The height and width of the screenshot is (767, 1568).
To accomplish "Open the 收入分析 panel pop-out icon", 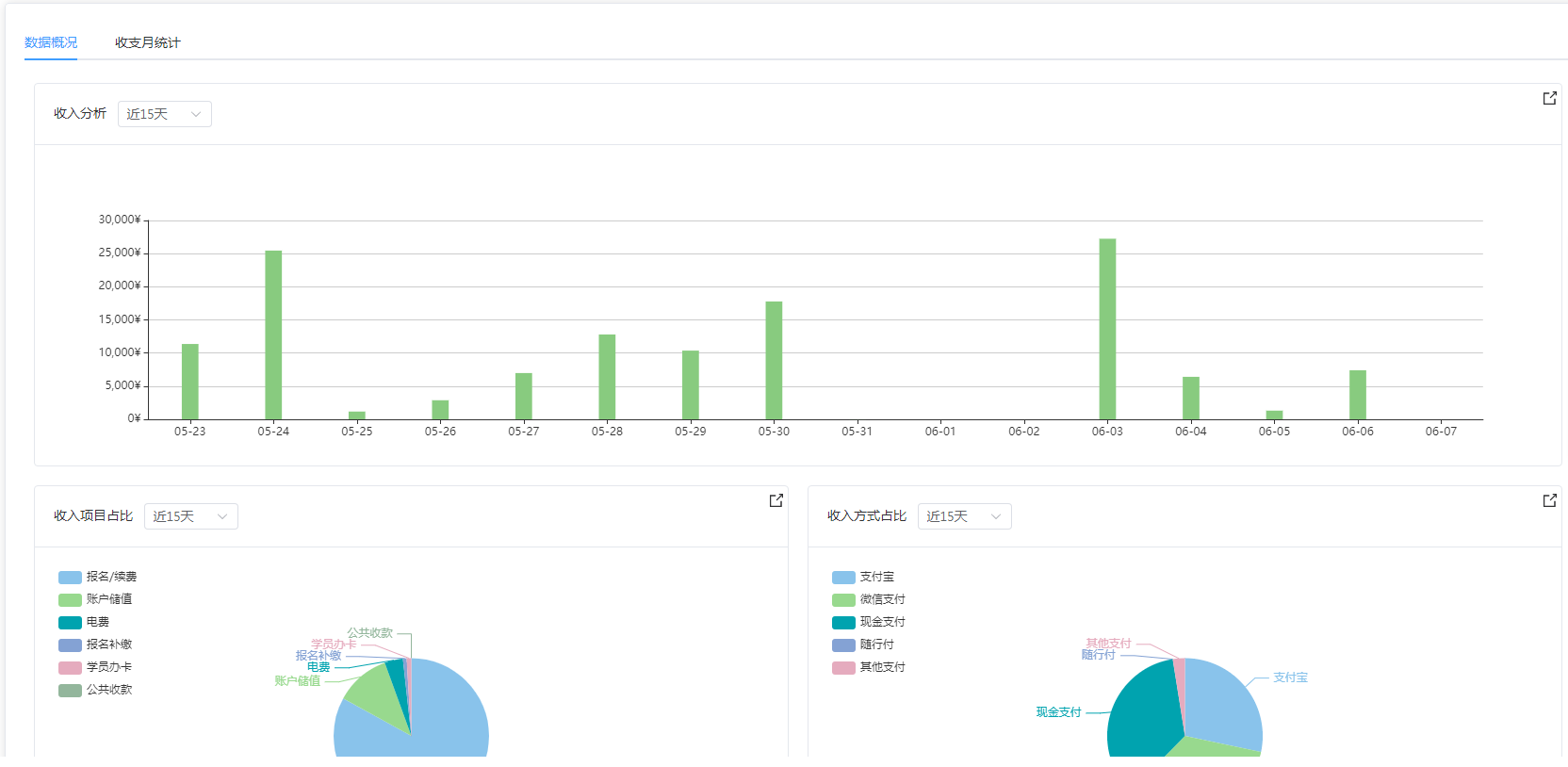I will [x=1549, y=98].
